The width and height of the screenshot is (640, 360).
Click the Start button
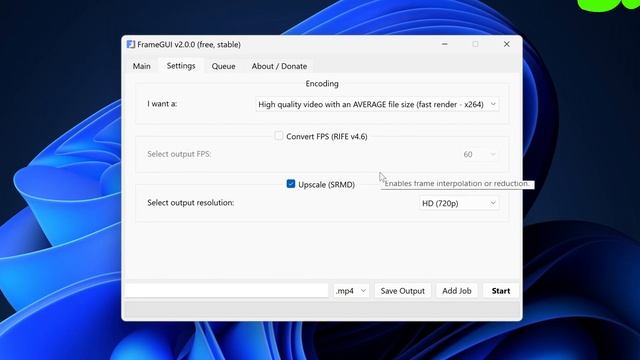point(501,291)
